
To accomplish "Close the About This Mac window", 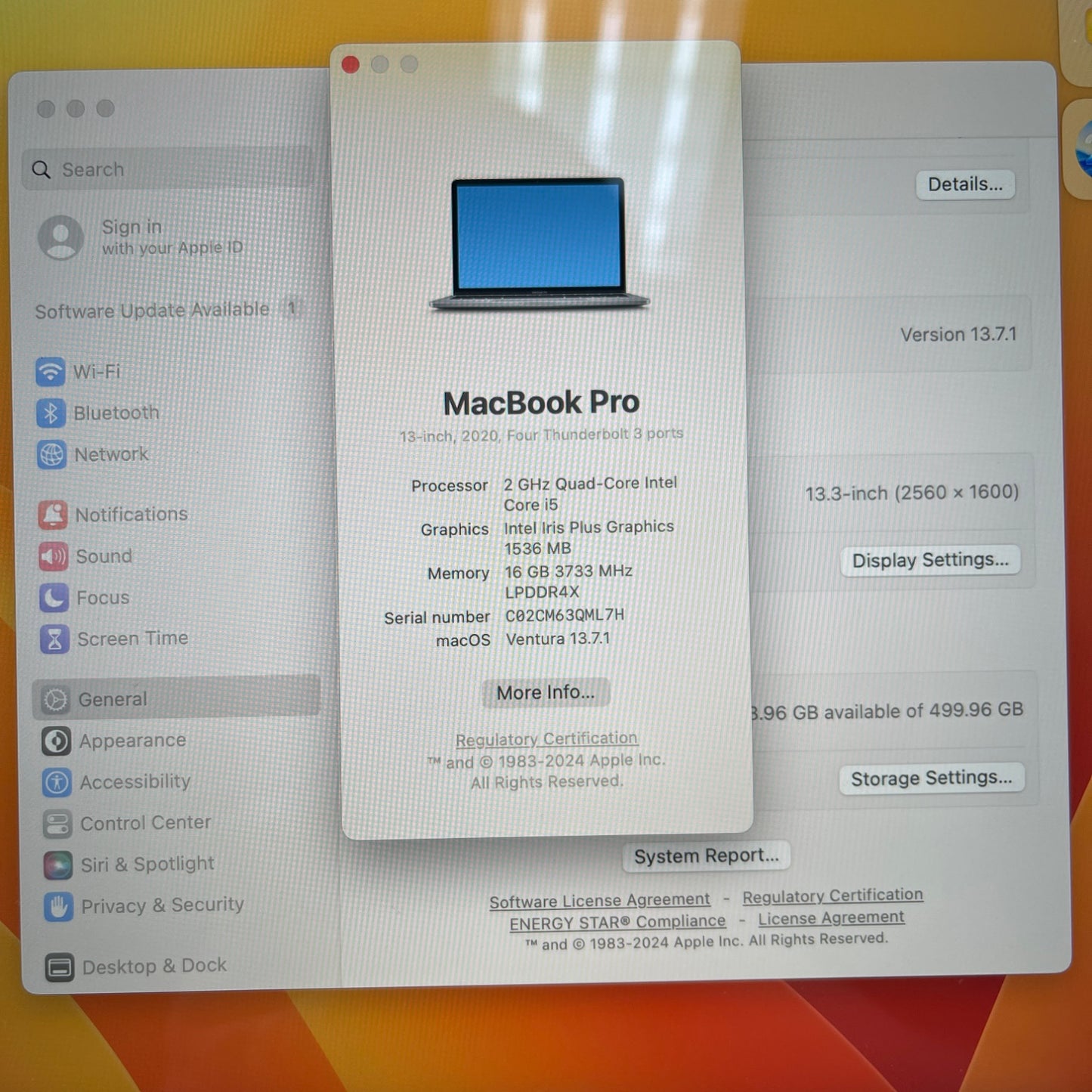I will point(351,65).
